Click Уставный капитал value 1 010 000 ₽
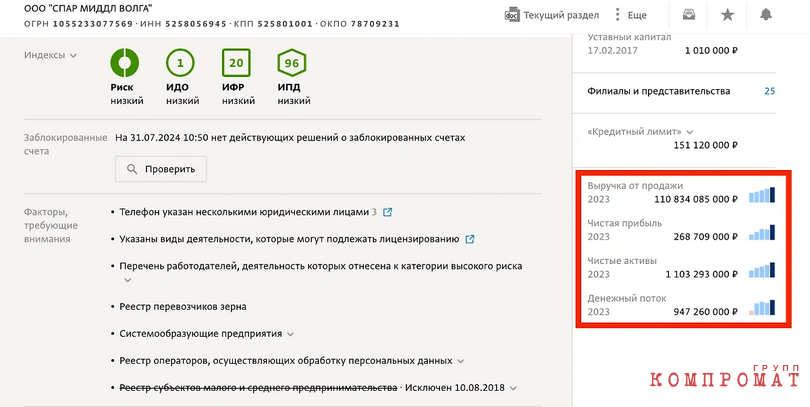 coord(711,51)
